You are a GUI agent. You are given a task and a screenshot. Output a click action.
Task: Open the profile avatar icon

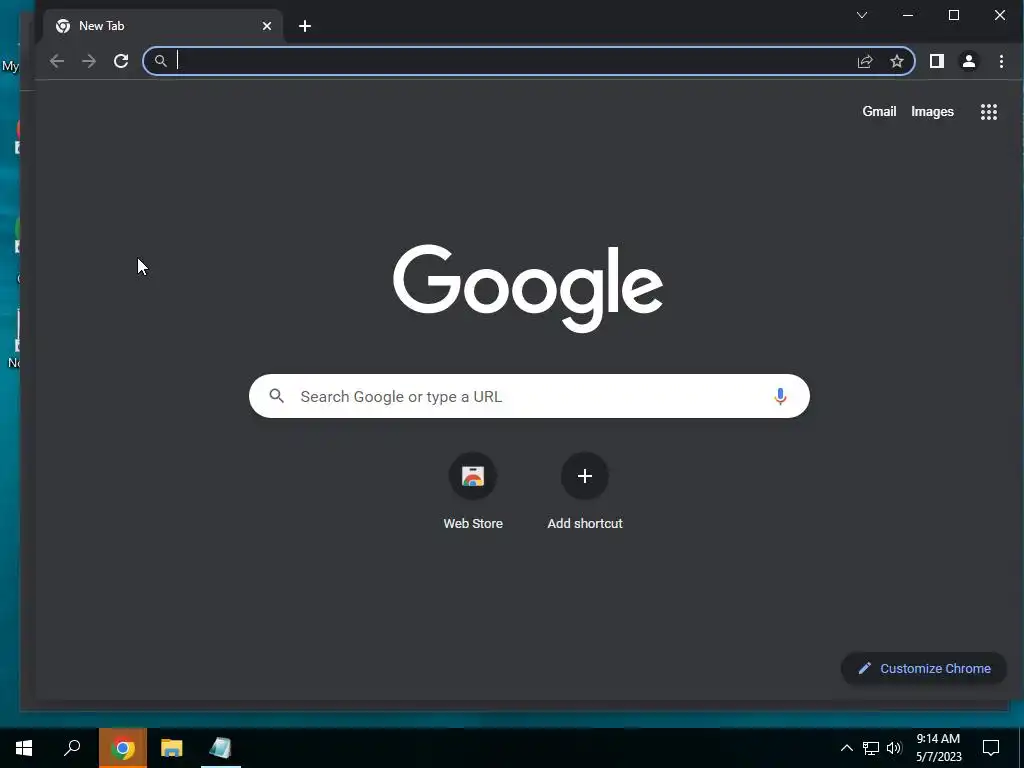[968, 61]
